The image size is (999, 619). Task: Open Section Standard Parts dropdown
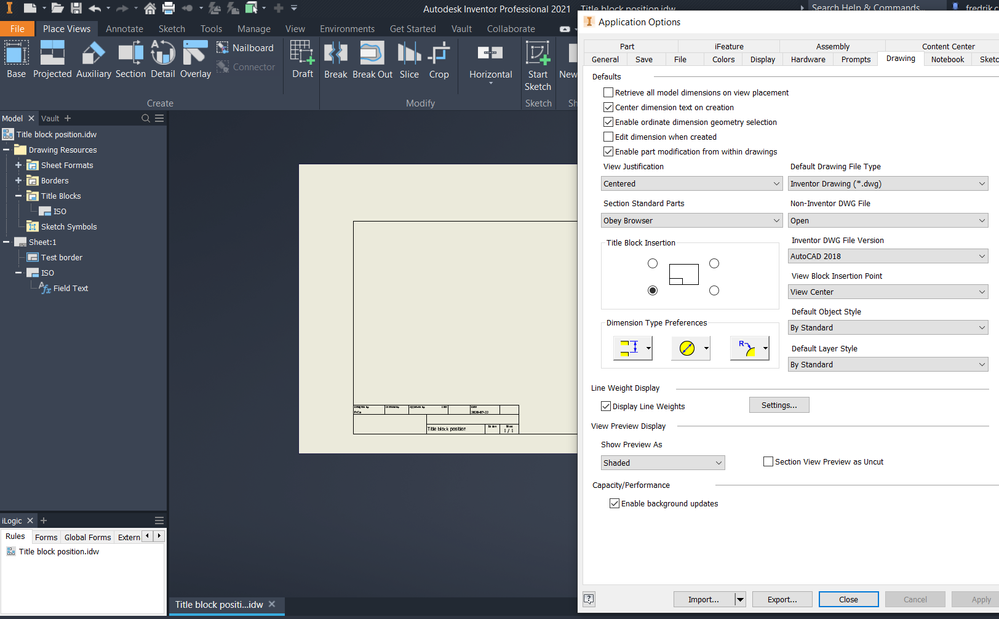692,220
